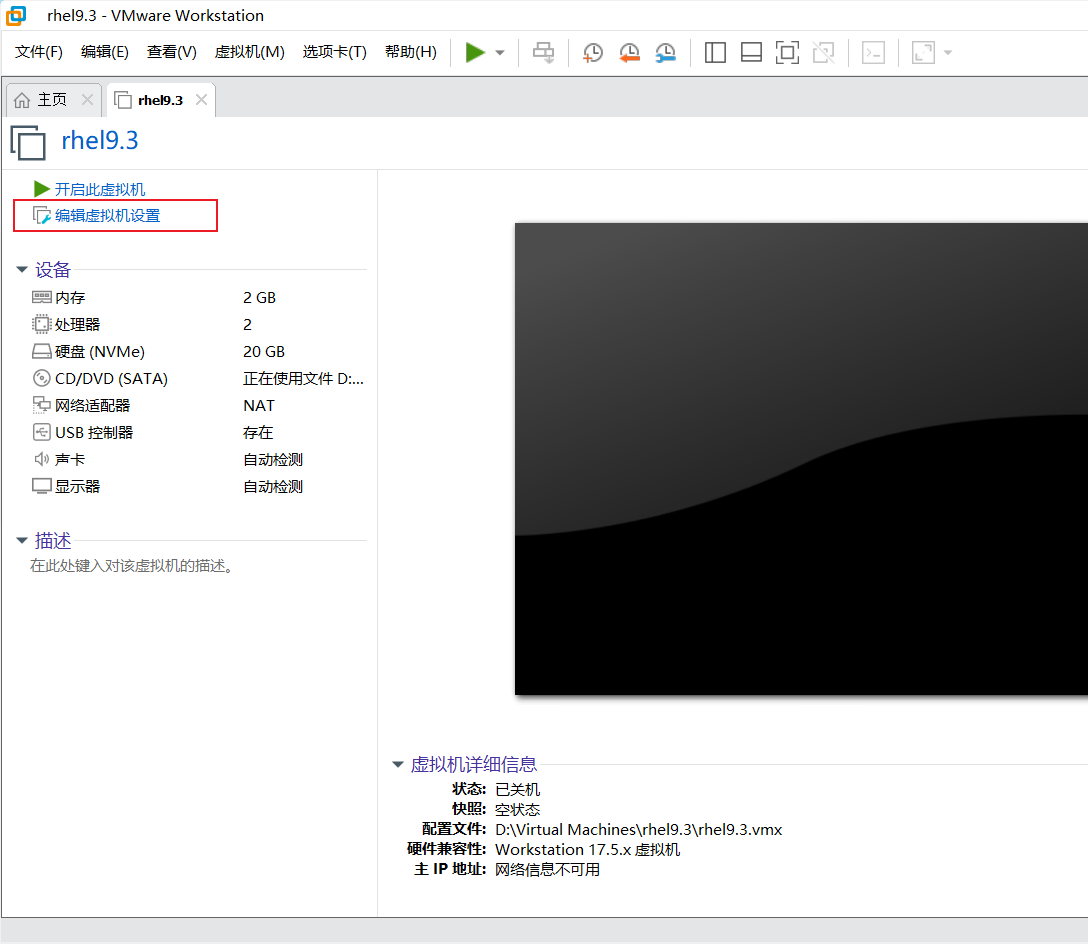Take a snapshot using the clock-plus icon
Viewport: 1088px width, 944px height.
coord(593,52)
